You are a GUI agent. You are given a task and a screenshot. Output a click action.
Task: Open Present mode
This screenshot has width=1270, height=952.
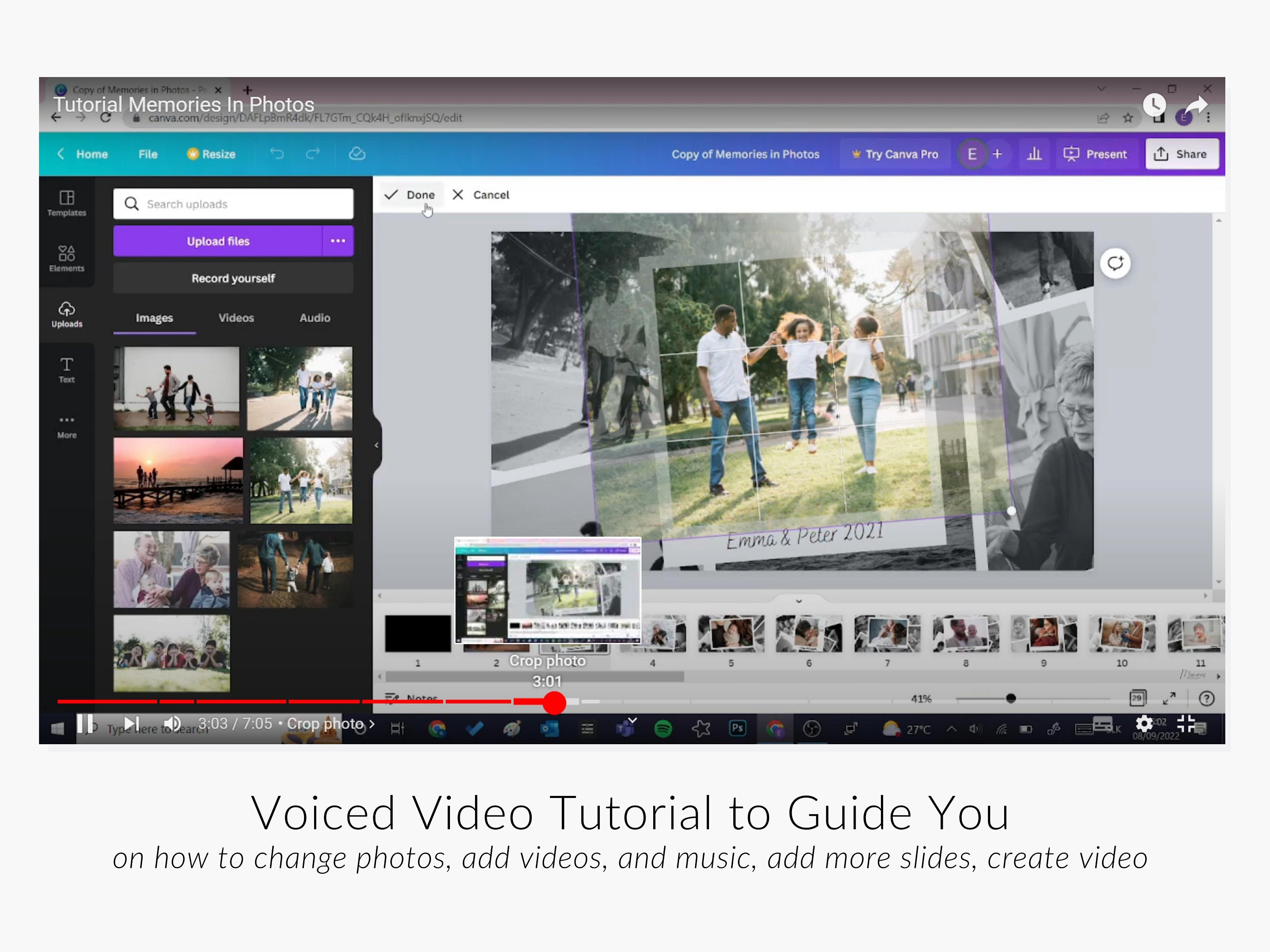click(x=1096, y=154)
